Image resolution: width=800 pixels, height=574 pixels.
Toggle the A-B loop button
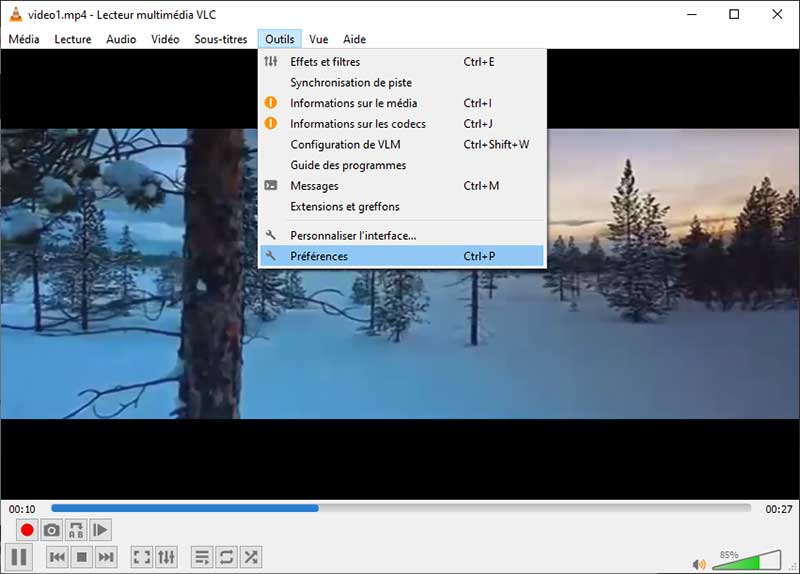[x=76, y=530]
